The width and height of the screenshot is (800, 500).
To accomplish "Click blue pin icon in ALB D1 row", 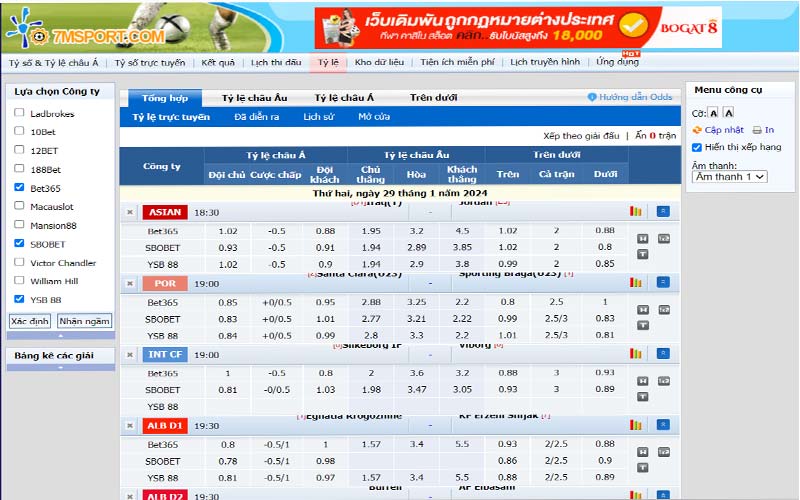I will point(663,424).
